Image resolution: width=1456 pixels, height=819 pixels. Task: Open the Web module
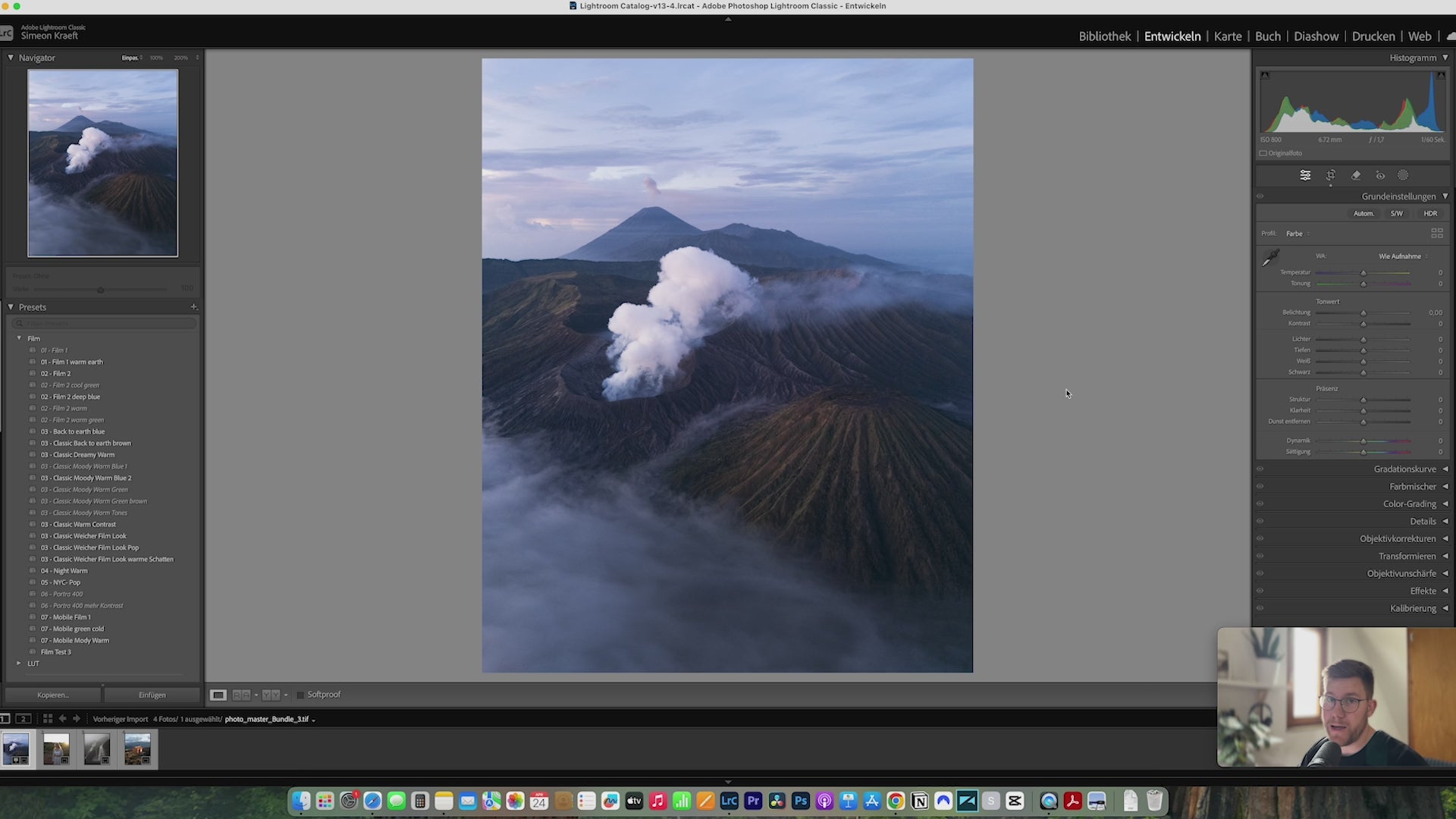[1420, 36]
